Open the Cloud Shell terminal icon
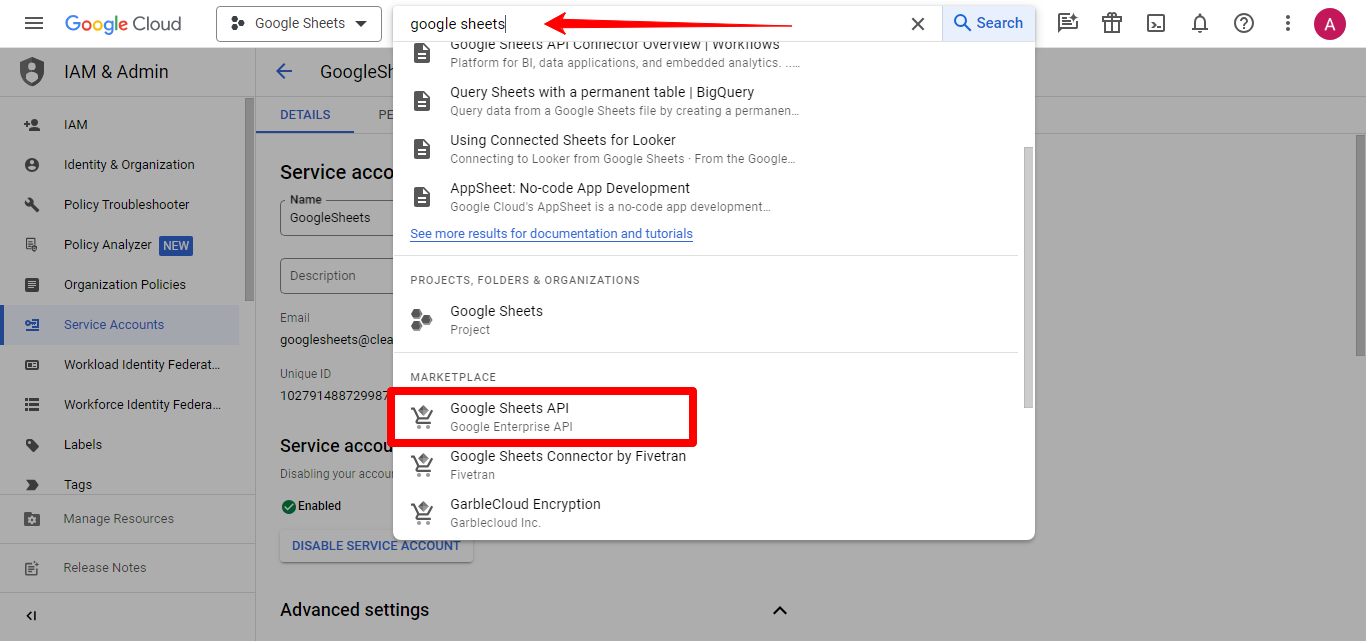Viewport: 1366px width, 641px height. coord(1156,23)
